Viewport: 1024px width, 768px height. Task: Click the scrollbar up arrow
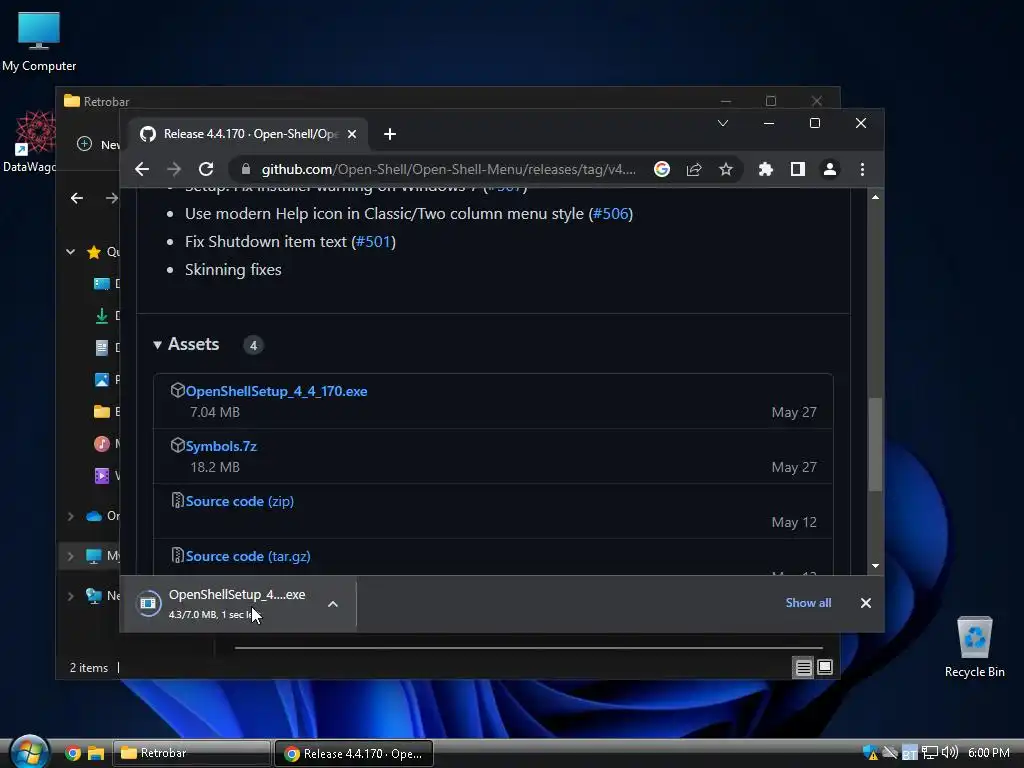875,197
